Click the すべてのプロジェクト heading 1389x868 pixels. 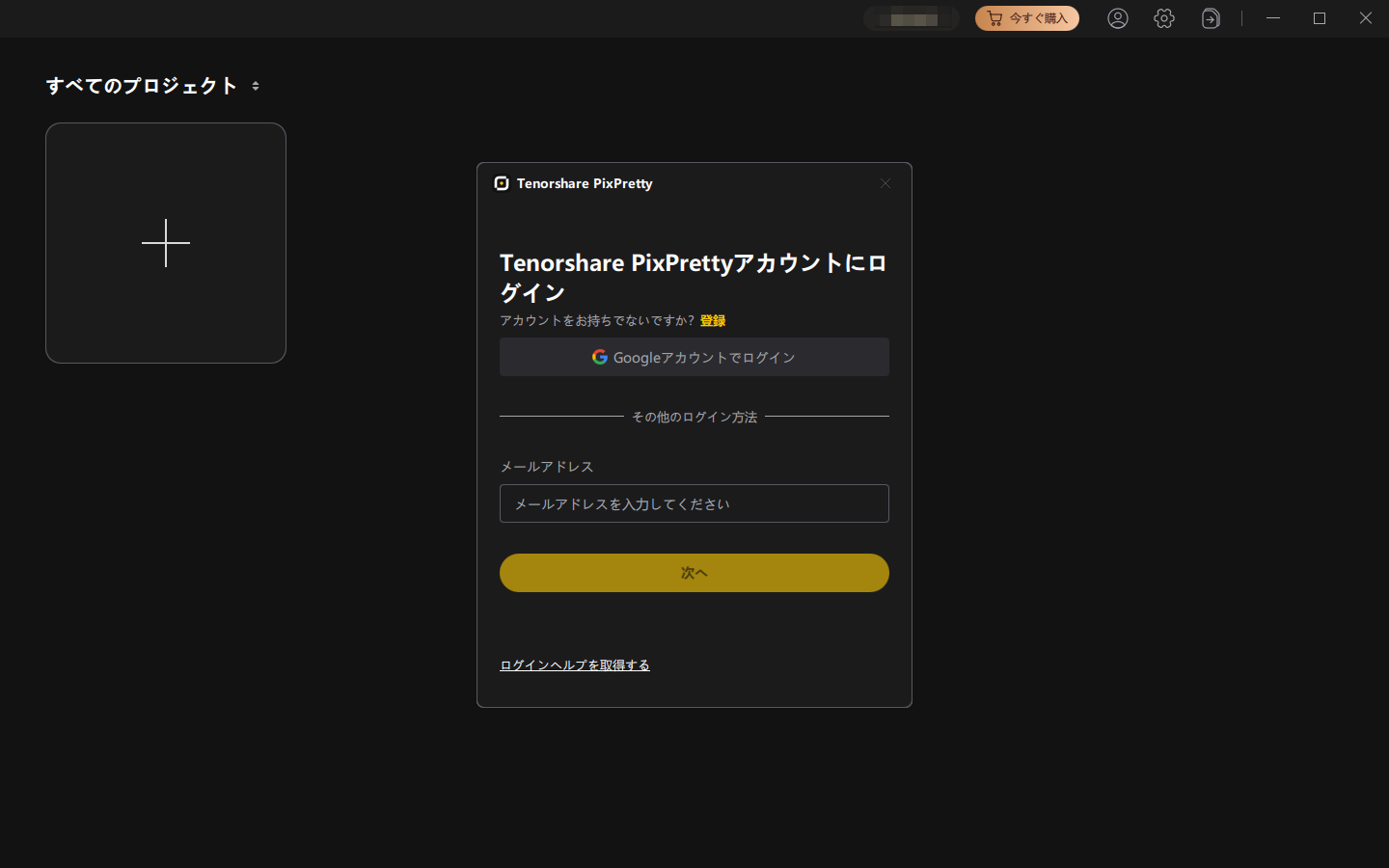142,86
